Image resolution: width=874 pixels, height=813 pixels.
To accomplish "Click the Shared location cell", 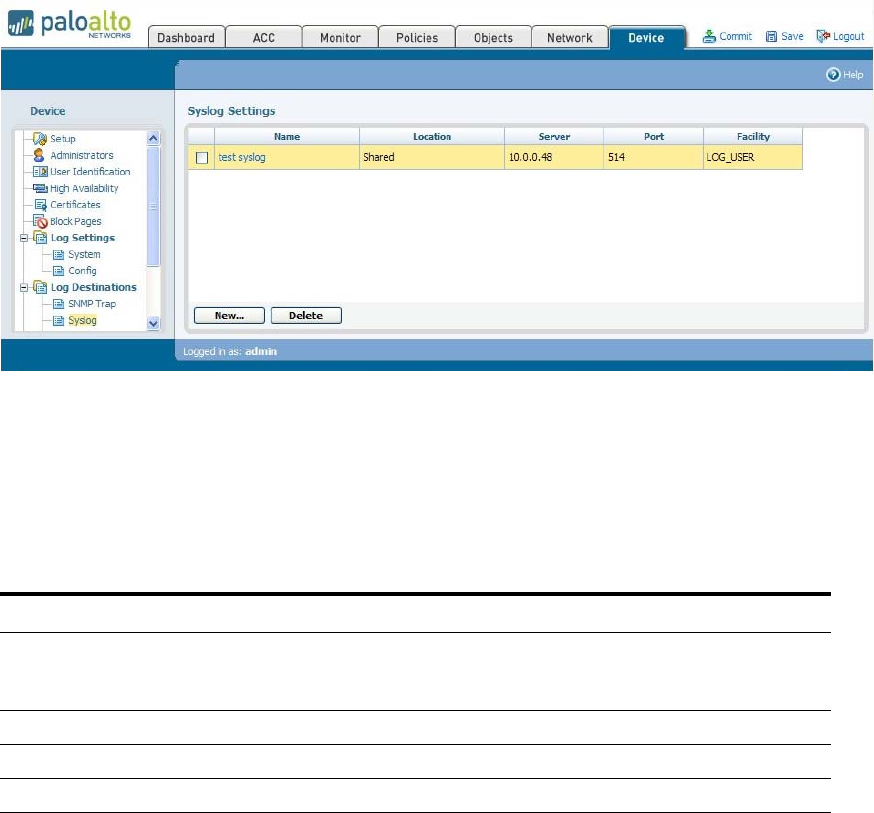I will tap(432, 157).
